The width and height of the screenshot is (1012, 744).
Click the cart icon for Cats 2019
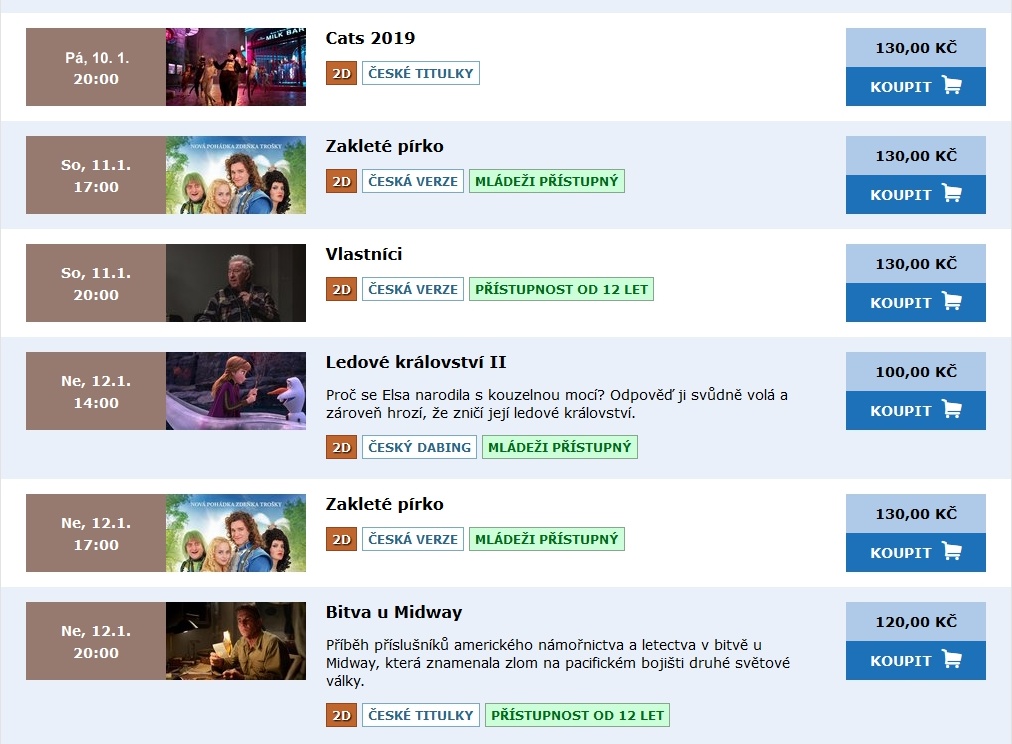[951, 85]
